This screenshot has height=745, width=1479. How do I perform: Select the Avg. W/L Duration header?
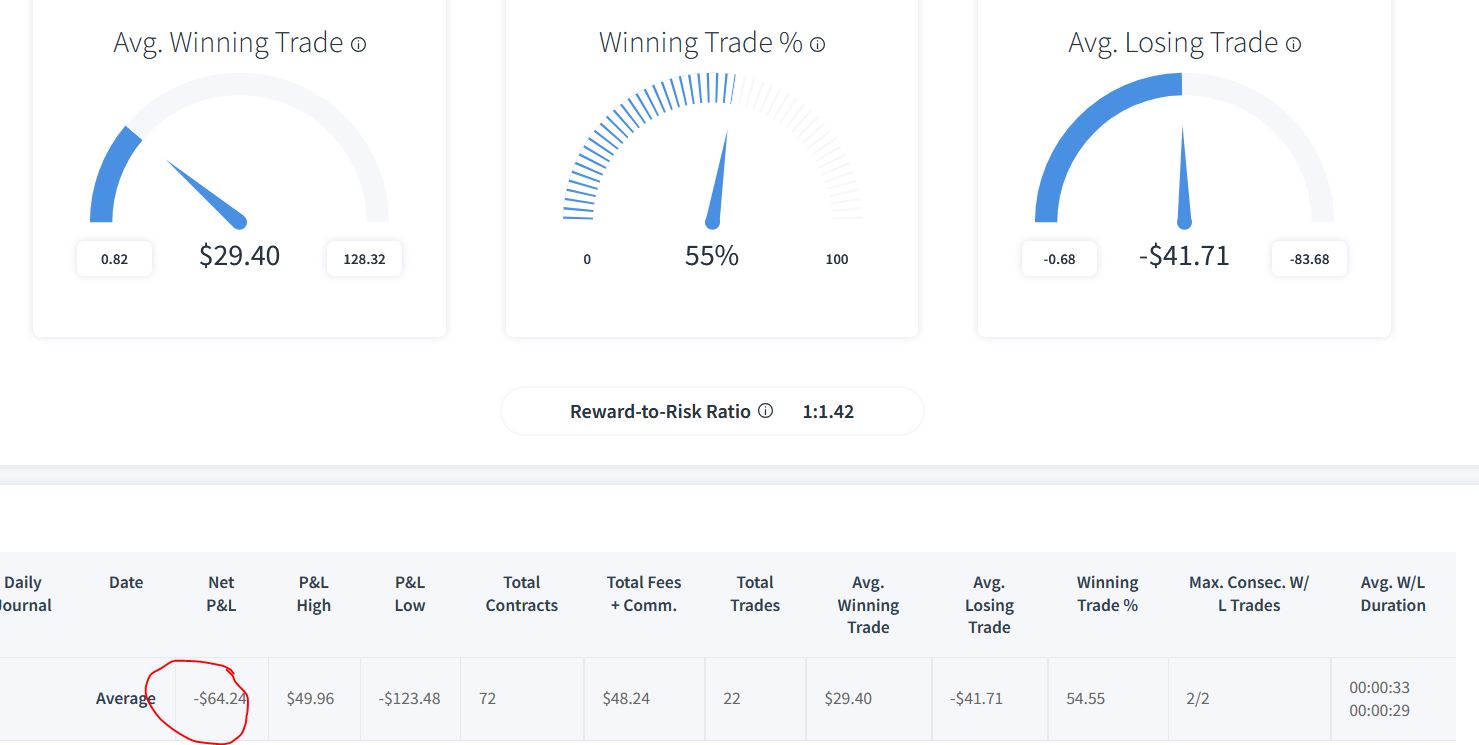[1393, 594]
